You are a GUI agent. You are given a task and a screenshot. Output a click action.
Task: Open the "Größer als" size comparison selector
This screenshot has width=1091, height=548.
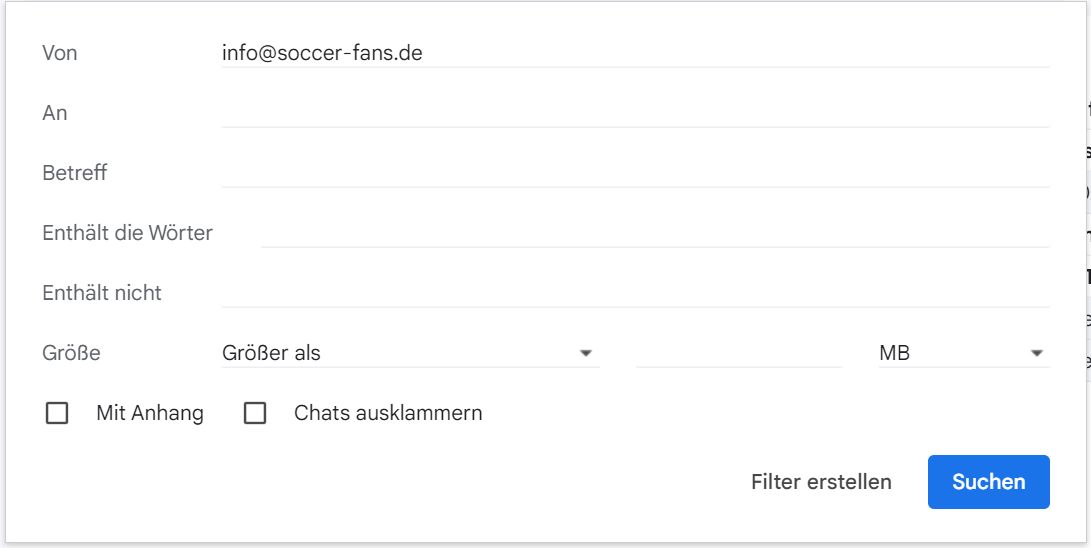[x=400, y=353]
